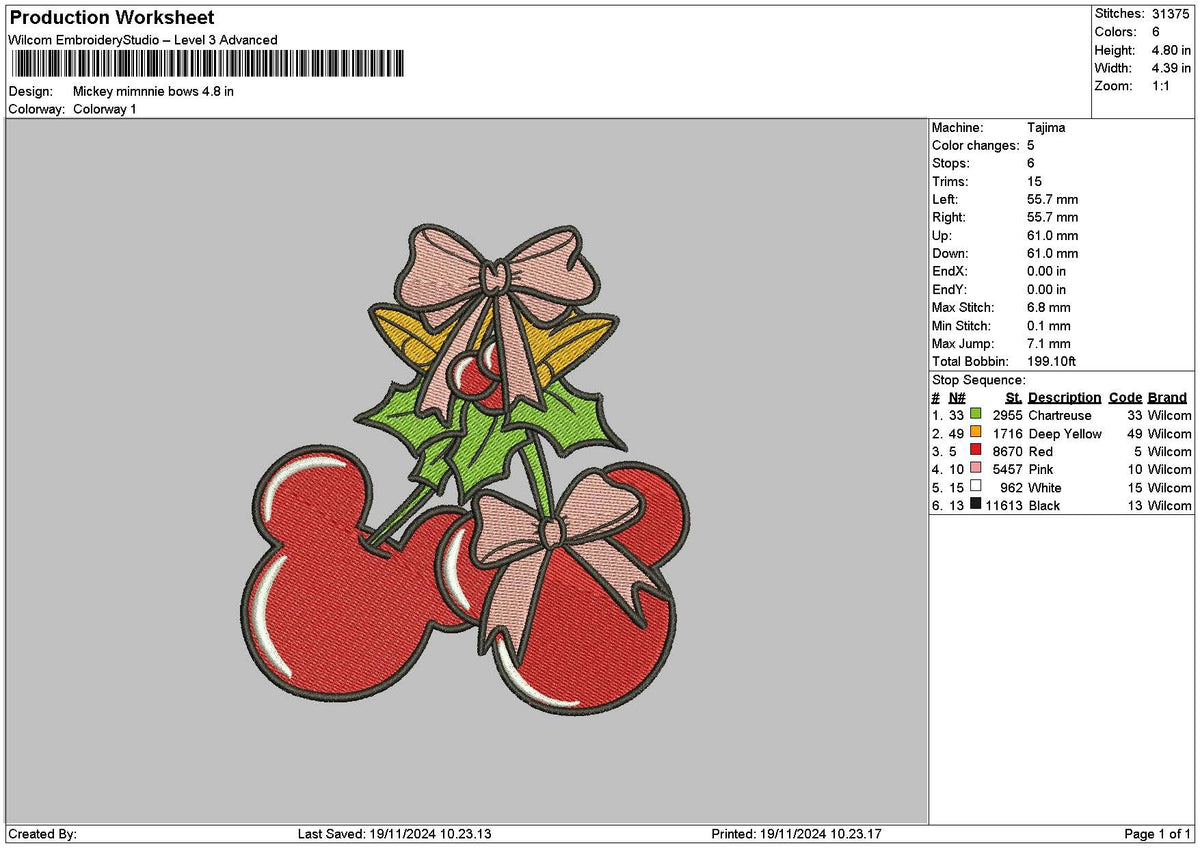The height and width of the screenshot is (848, 1200).
Task: Click the Black color swatch
Action: coord(973,505)
